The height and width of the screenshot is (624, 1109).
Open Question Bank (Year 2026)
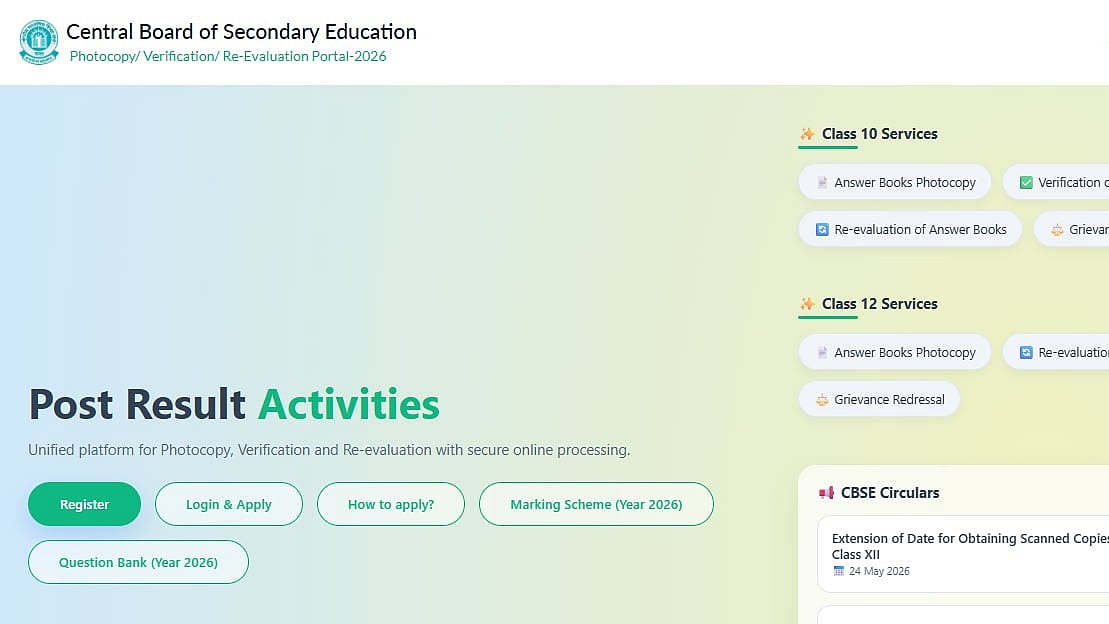pos(138,562)
